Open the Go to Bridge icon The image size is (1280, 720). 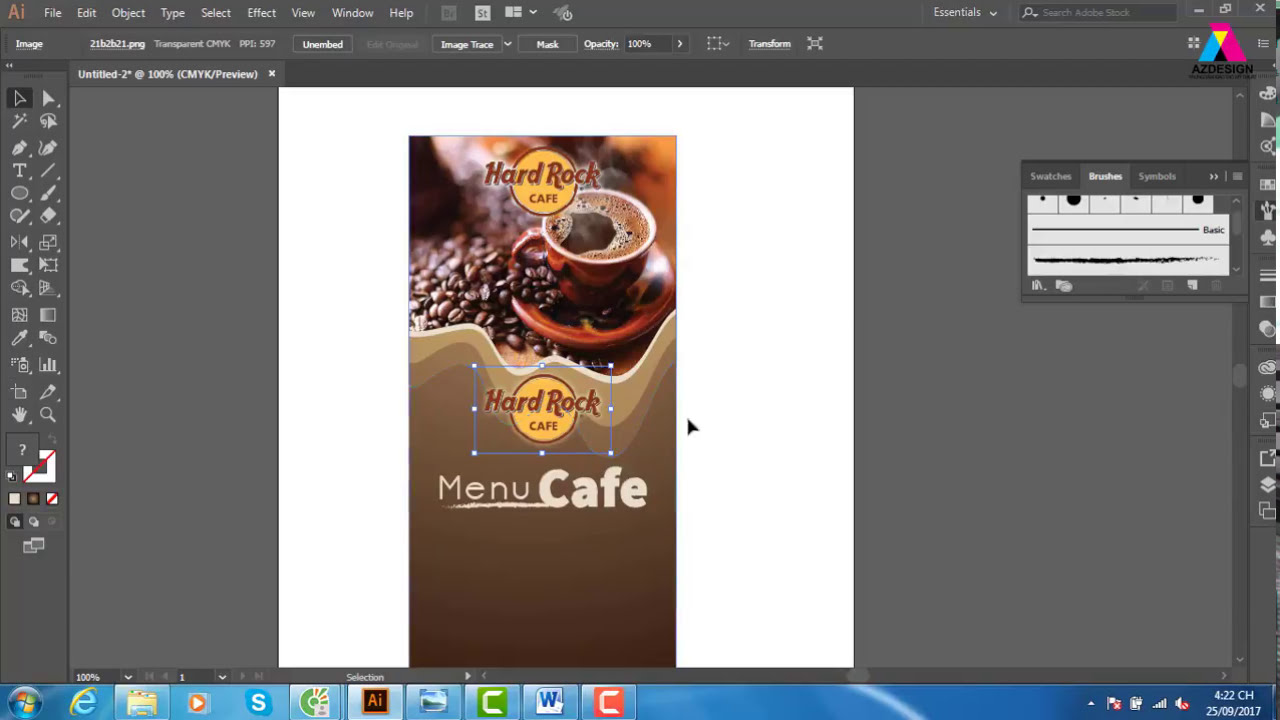[449, 13]
